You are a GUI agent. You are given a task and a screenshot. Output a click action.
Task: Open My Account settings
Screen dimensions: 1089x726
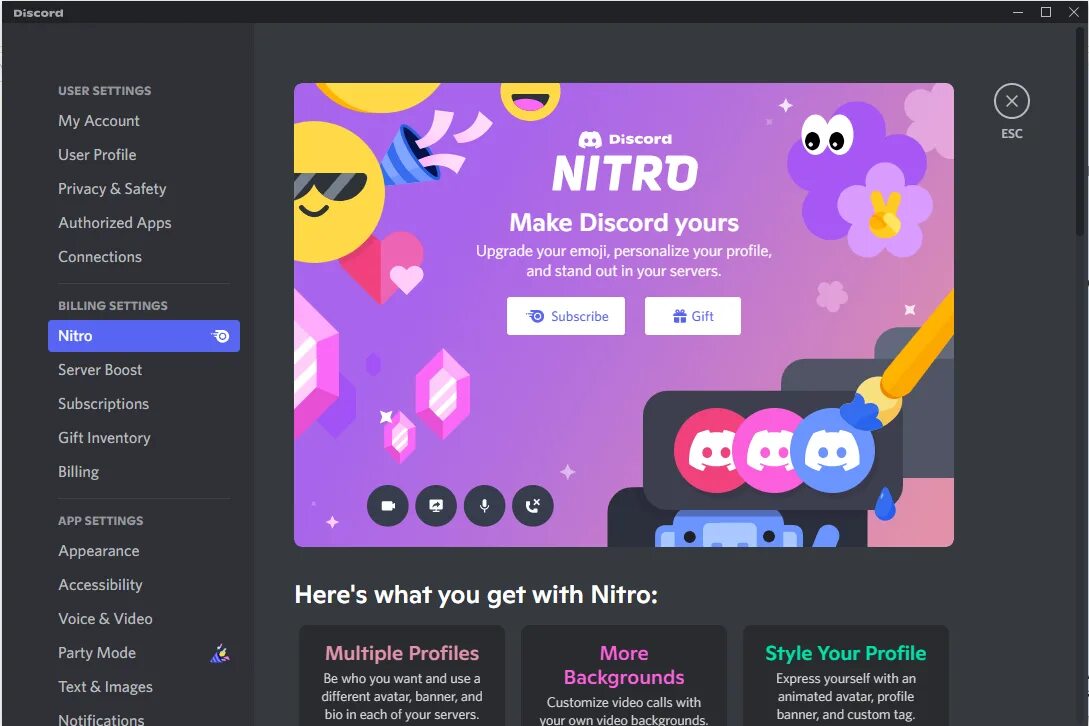pos(144,121)
